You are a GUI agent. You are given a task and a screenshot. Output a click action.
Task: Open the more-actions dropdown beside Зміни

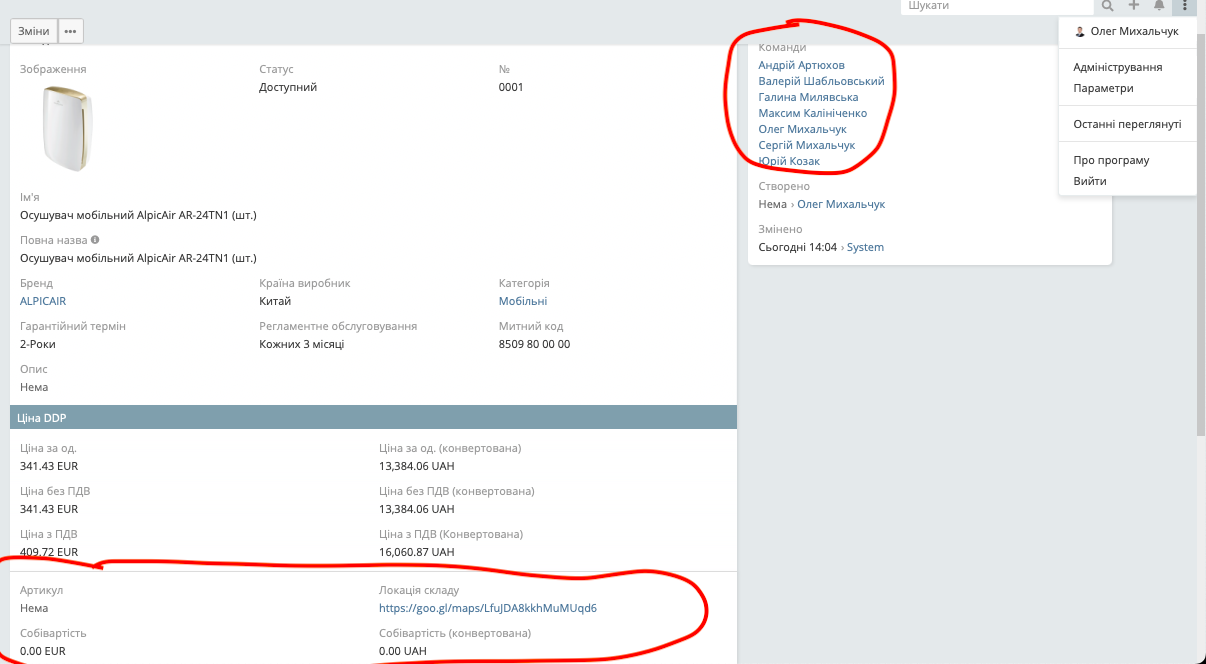70,31
